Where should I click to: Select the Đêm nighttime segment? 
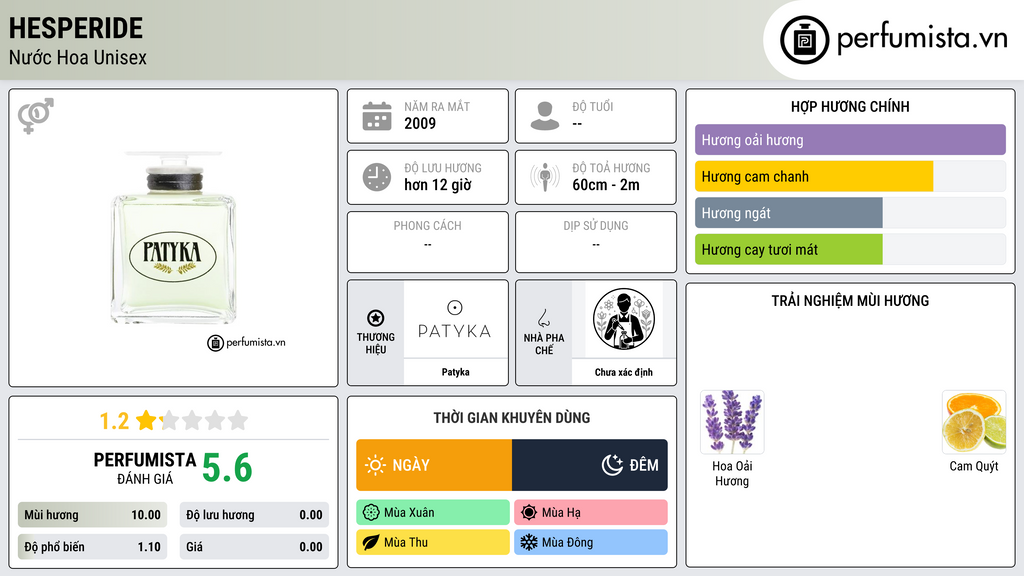pyautogui.click(x=590, y=465)
